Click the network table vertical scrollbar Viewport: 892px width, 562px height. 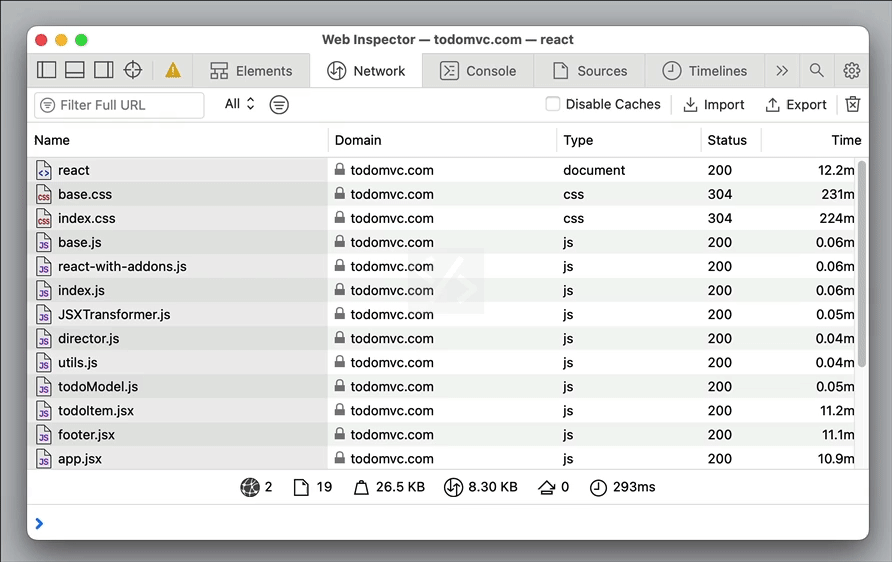(x=861, y=265)
